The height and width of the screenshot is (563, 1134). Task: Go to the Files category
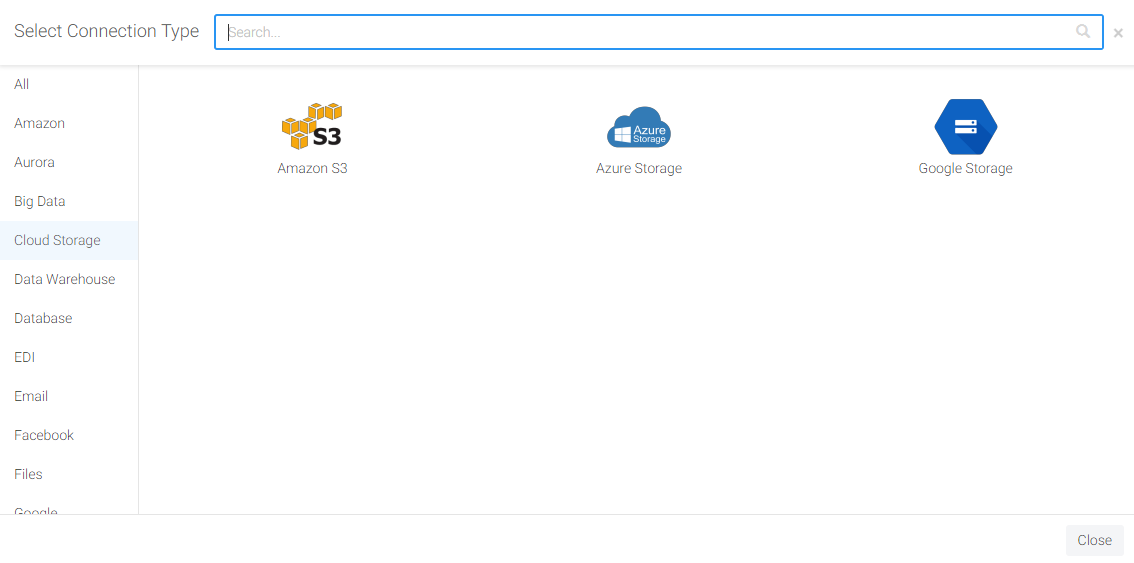69,475
